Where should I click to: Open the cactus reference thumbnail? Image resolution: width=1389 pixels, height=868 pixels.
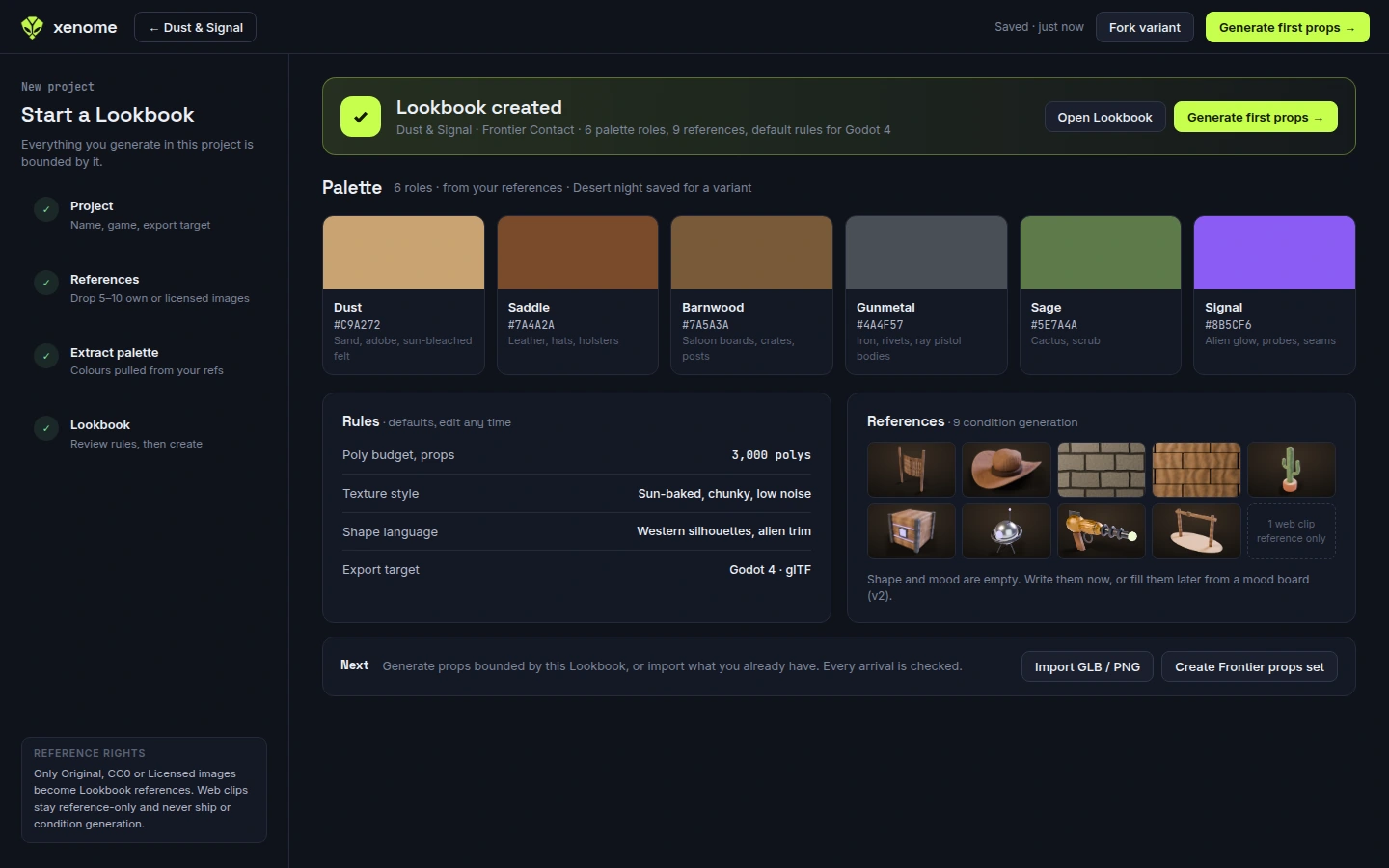[1292, 470]
